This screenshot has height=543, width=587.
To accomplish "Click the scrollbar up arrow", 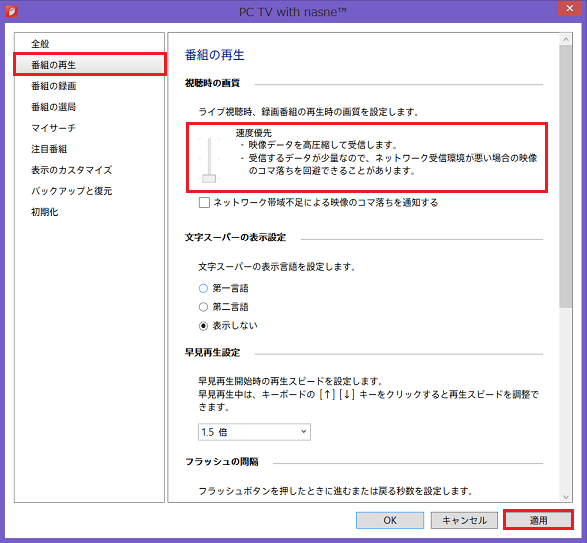I will click(x=566, y=39).
